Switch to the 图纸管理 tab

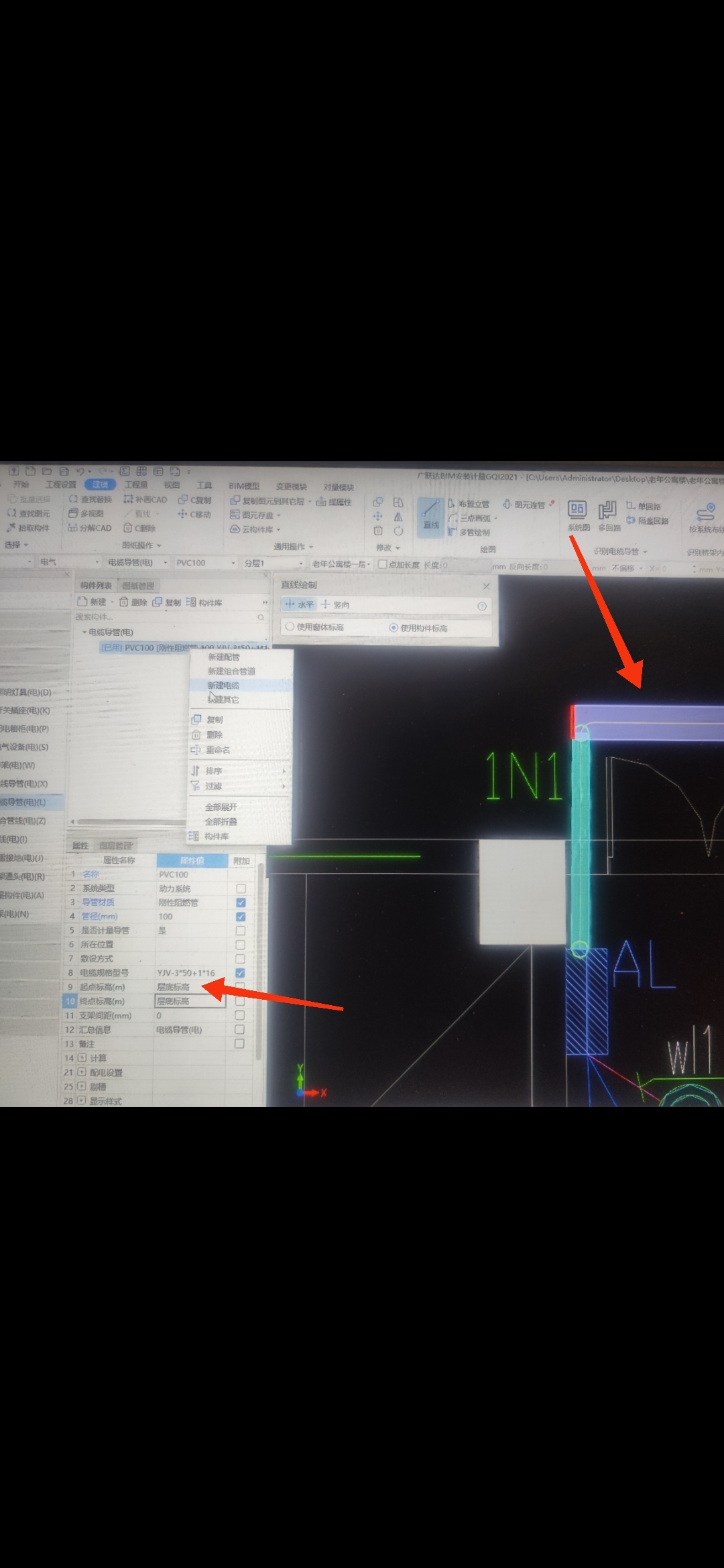tap(137, 586)
